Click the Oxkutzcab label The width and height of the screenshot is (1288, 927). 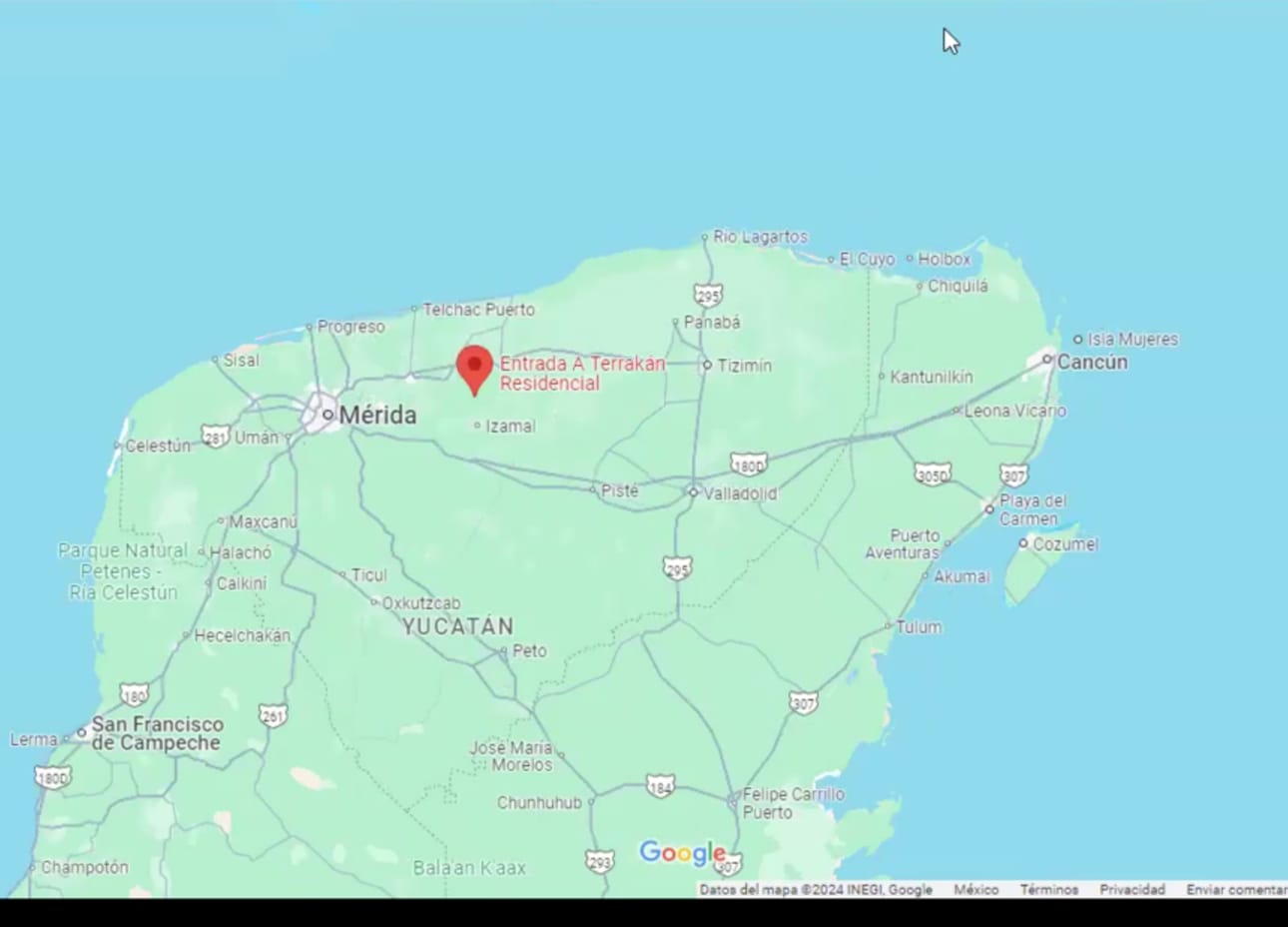click(x=421, y=603)
